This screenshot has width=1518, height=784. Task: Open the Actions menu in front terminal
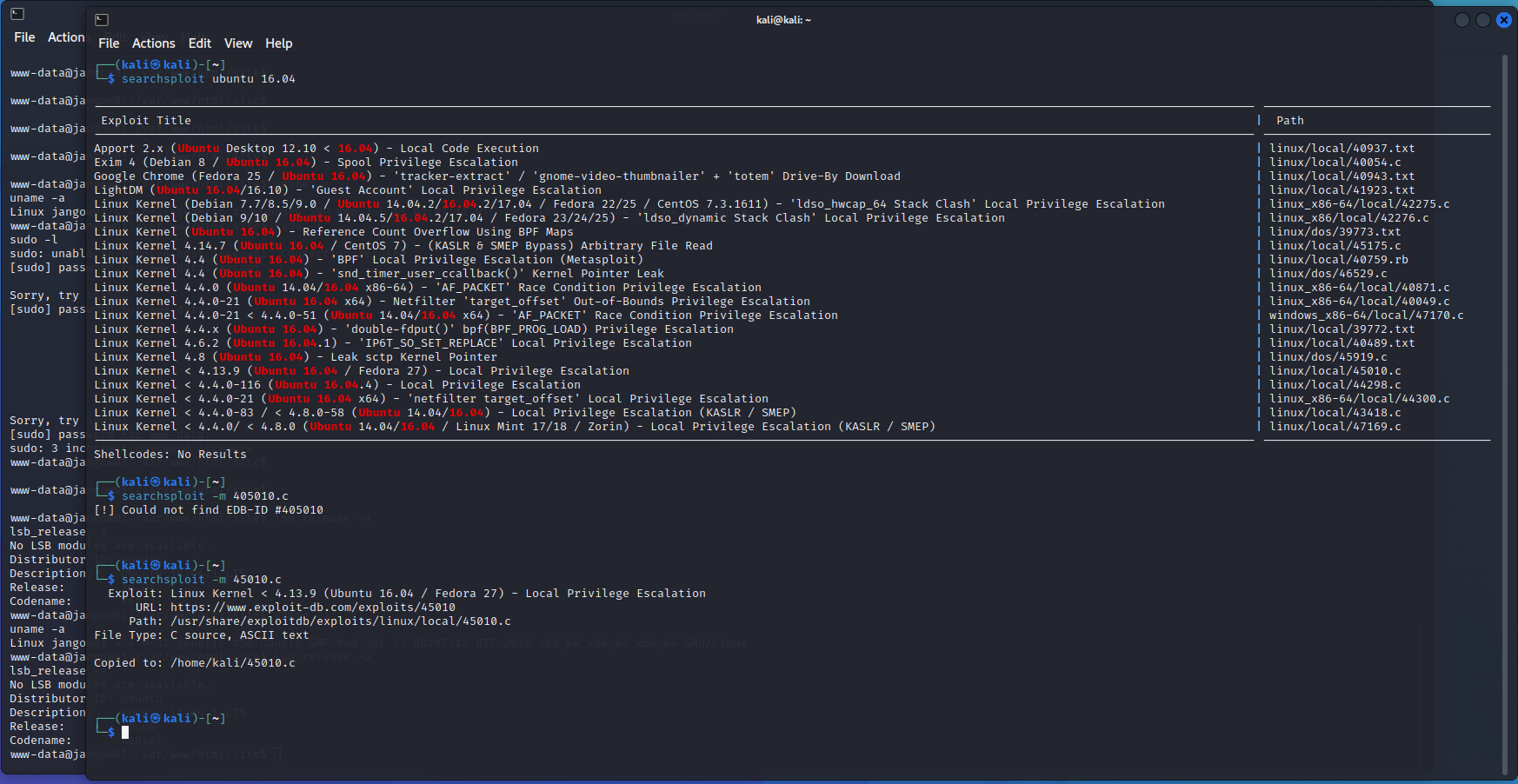[x=154, y=43]
